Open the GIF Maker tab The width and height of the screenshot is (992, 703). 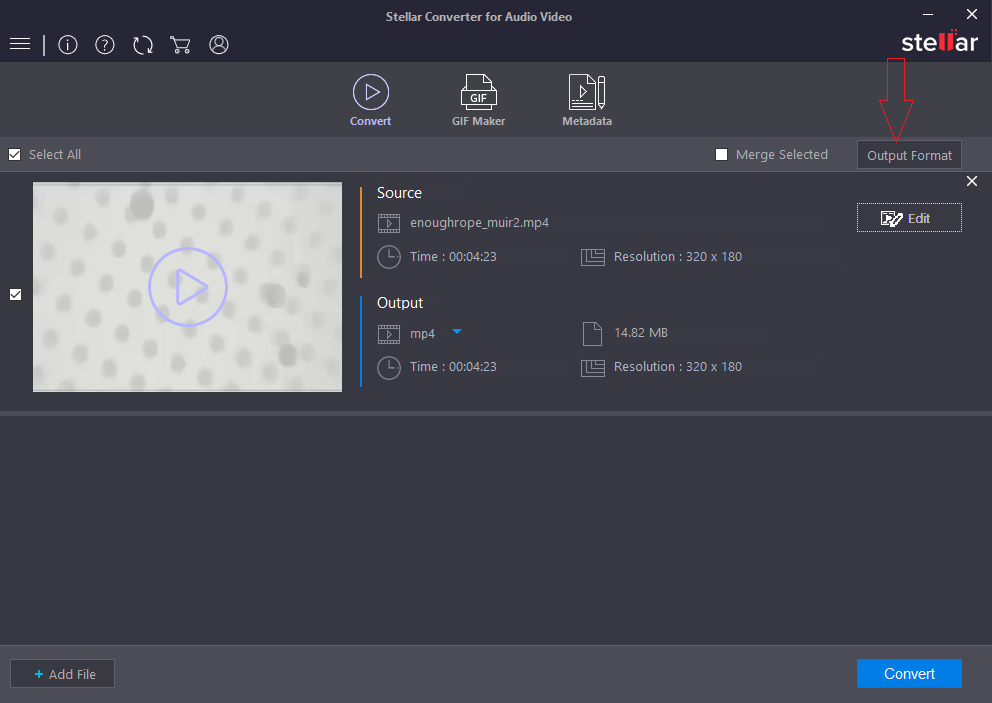[478, 101]
